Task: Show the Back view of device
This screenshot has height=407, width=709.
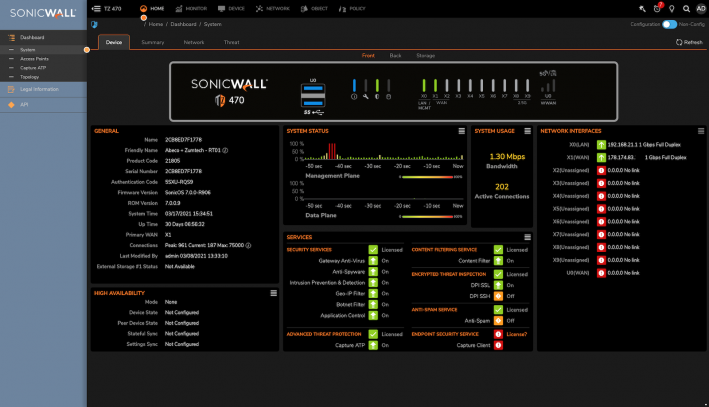Action: click(396, 56)
